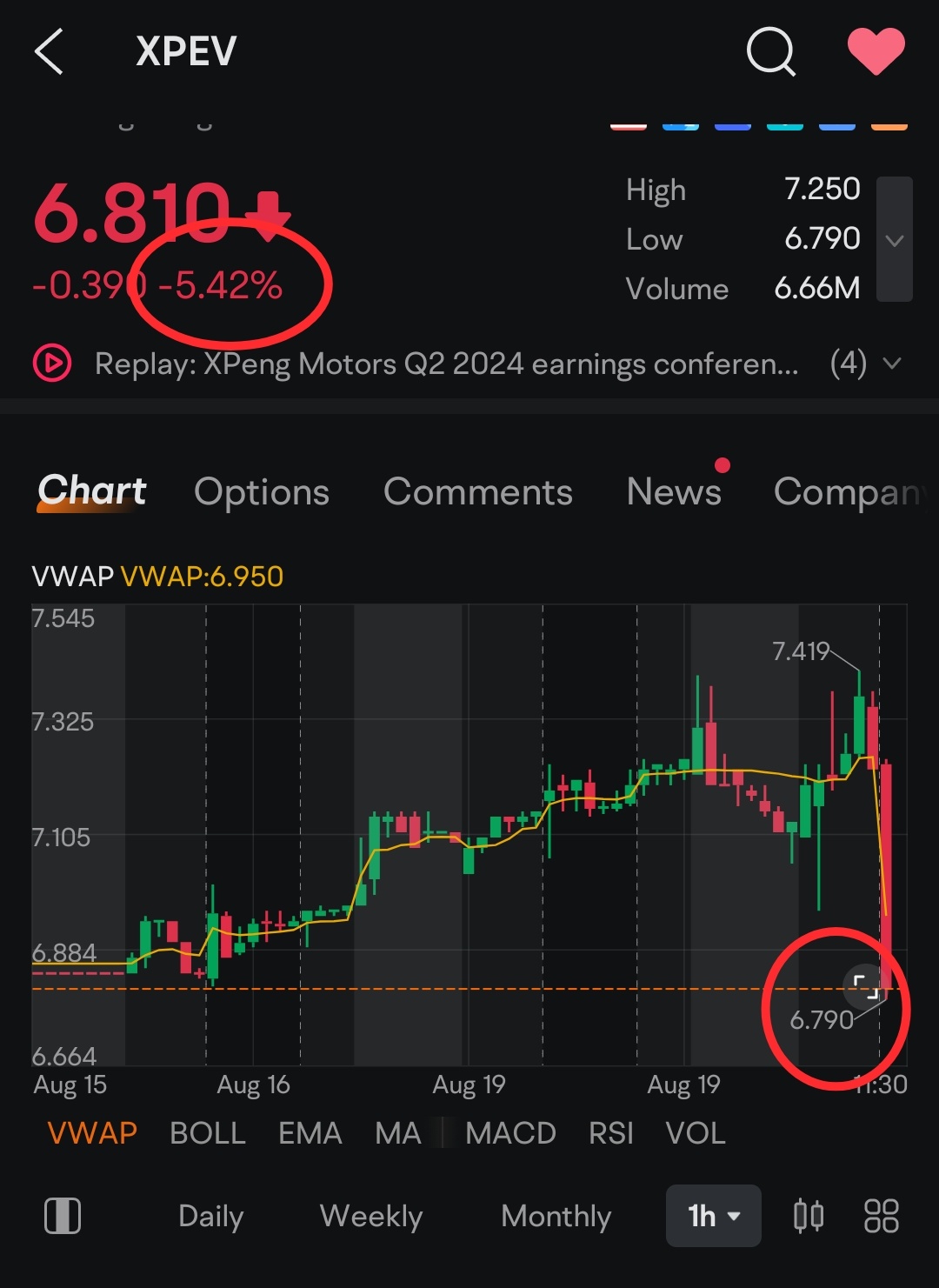This screenshot has width=939, height=1288.
Task: Tap the High 7.250 value
Action: point(822,189)
